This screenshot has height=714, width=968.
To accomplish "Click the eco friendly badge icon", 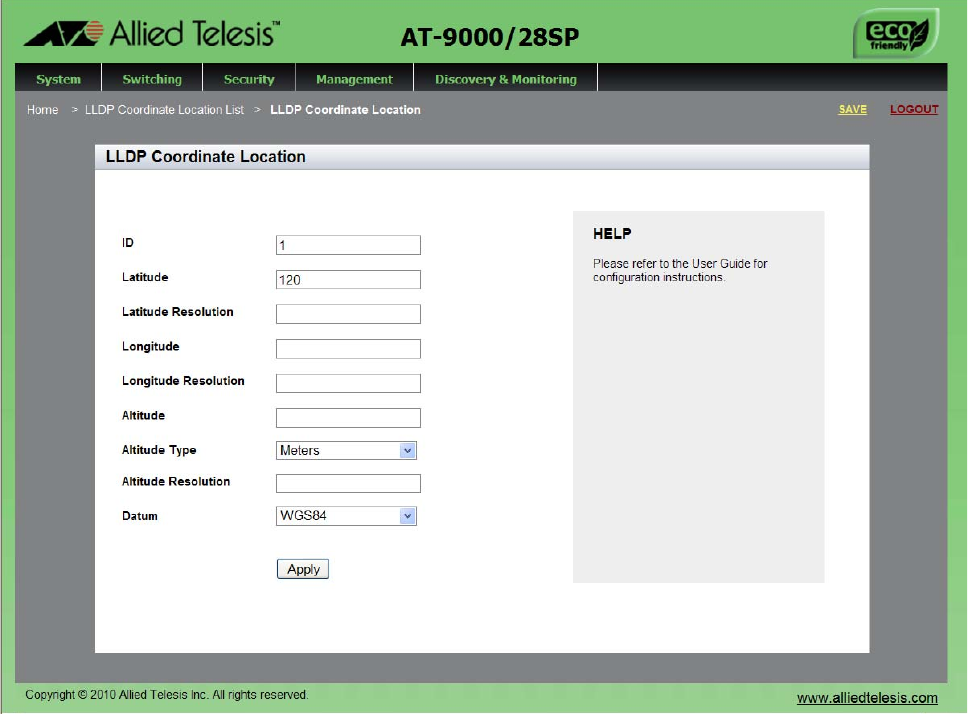I will [896, 34].
